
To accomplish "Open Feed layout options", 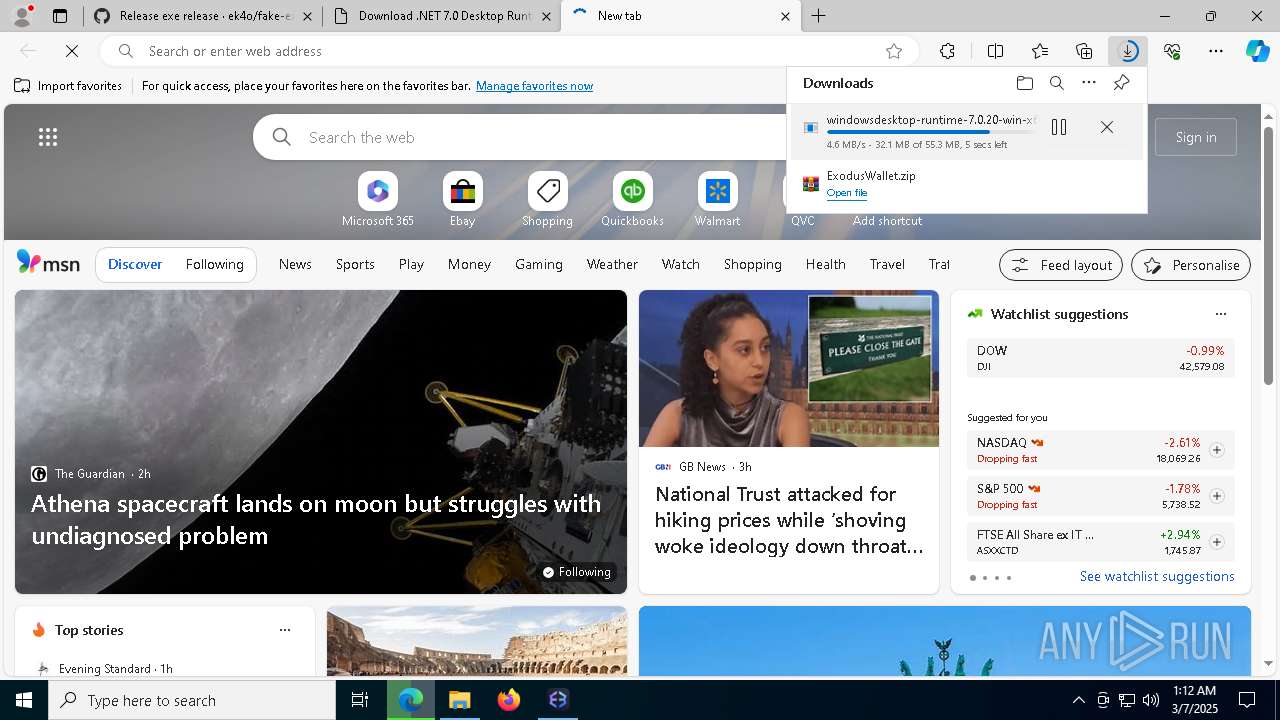I will (1061, 265).
